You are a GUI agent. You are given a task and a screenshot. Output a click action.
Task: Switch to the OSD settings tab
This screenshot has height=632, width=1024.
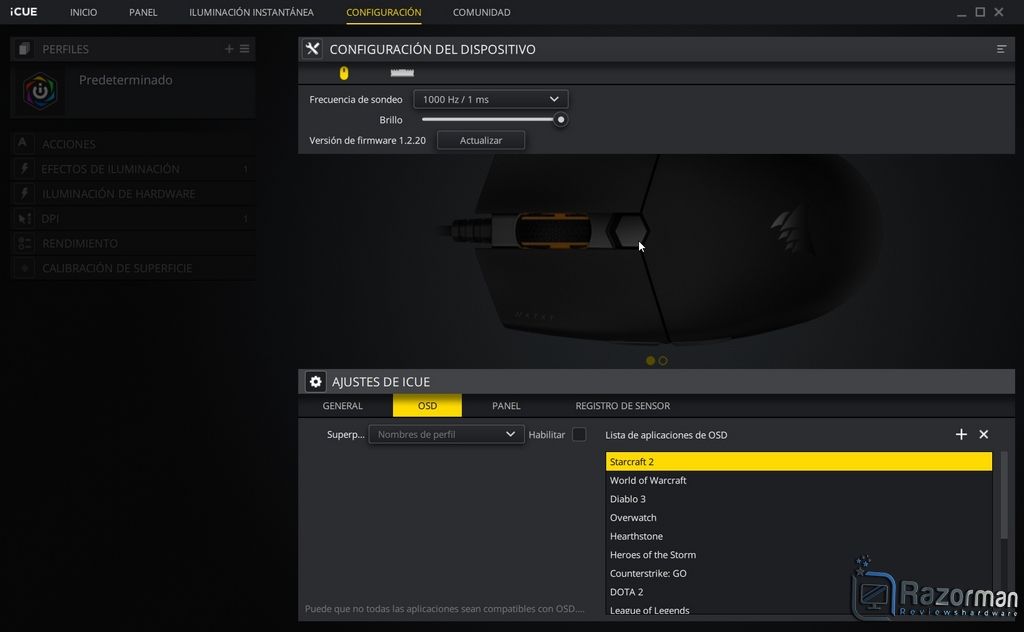pos(427,405)
